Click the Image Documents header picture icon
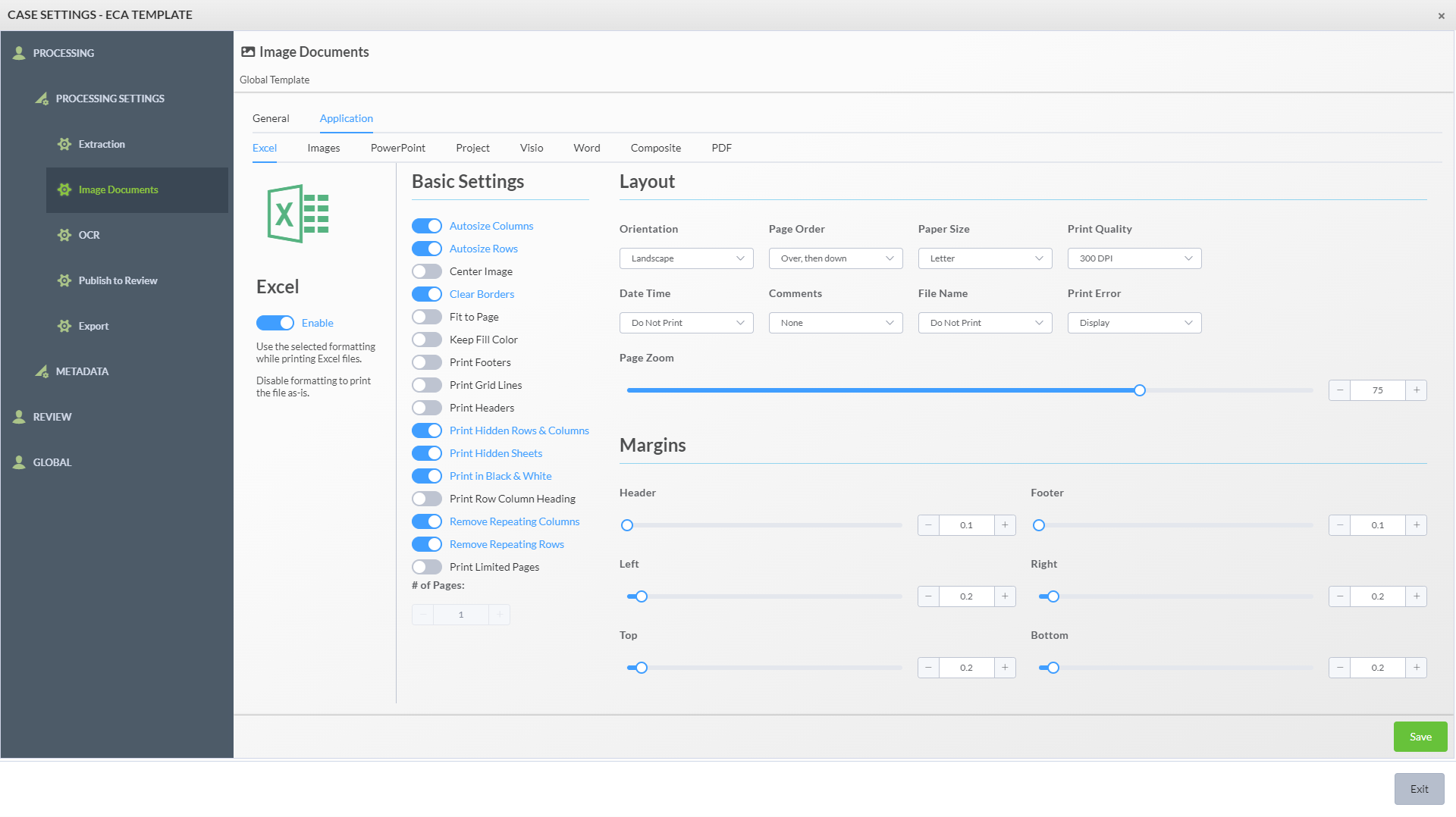 click(248, 51)
